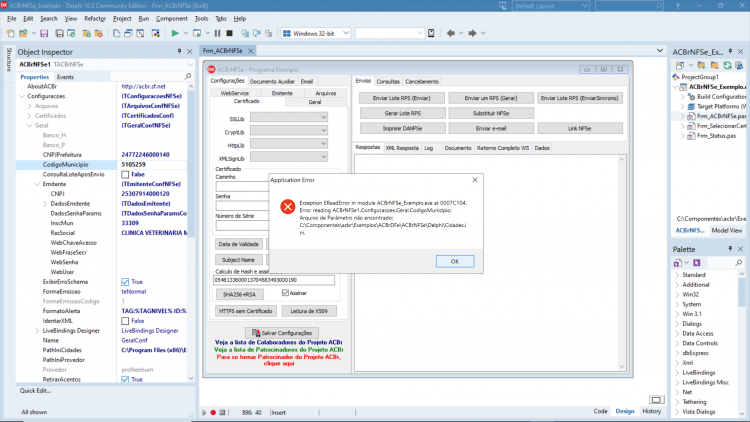750x422 pixels.
Task: Open the target platform Windows 32-bit dropdown
Action: [346, 33]
